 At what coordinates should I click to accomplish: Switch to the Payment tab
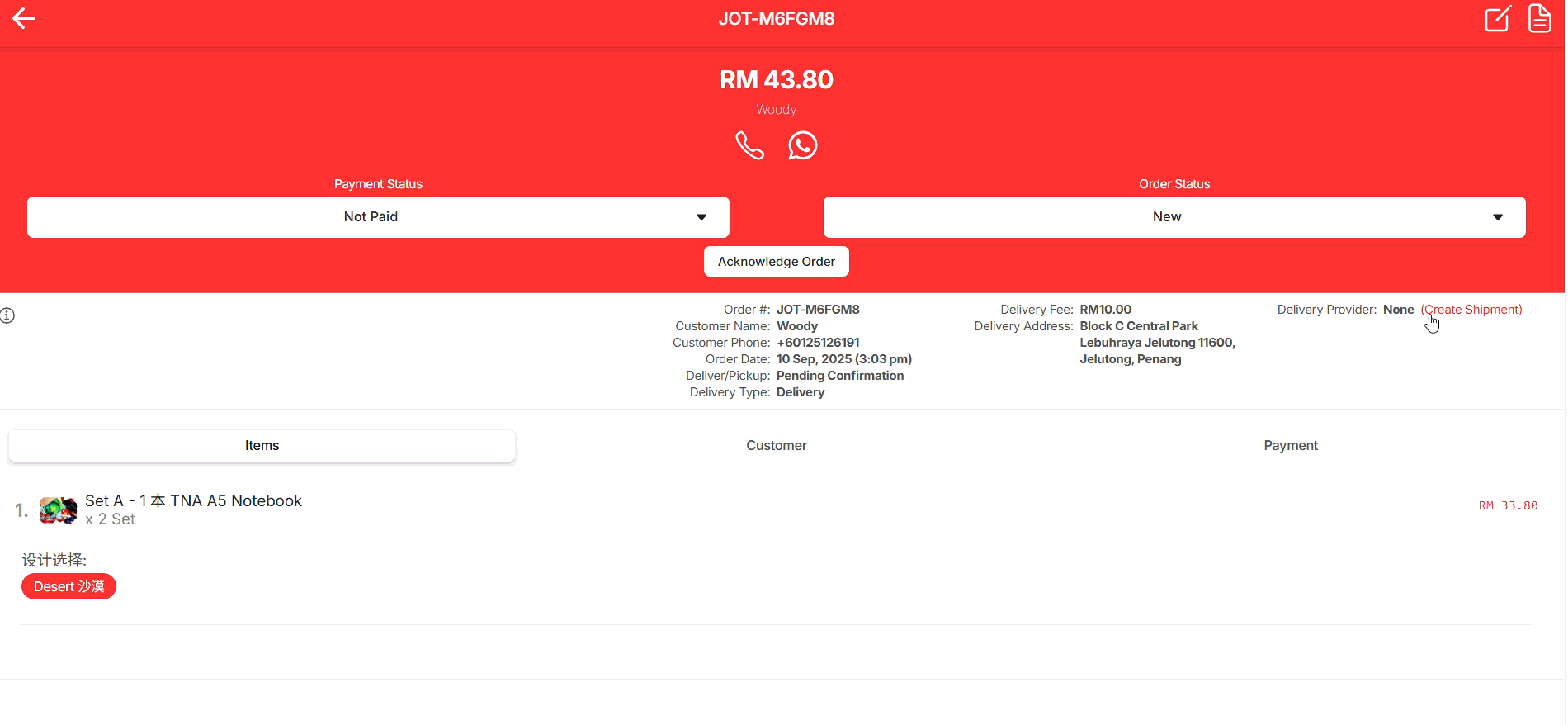coord(1290,446)
